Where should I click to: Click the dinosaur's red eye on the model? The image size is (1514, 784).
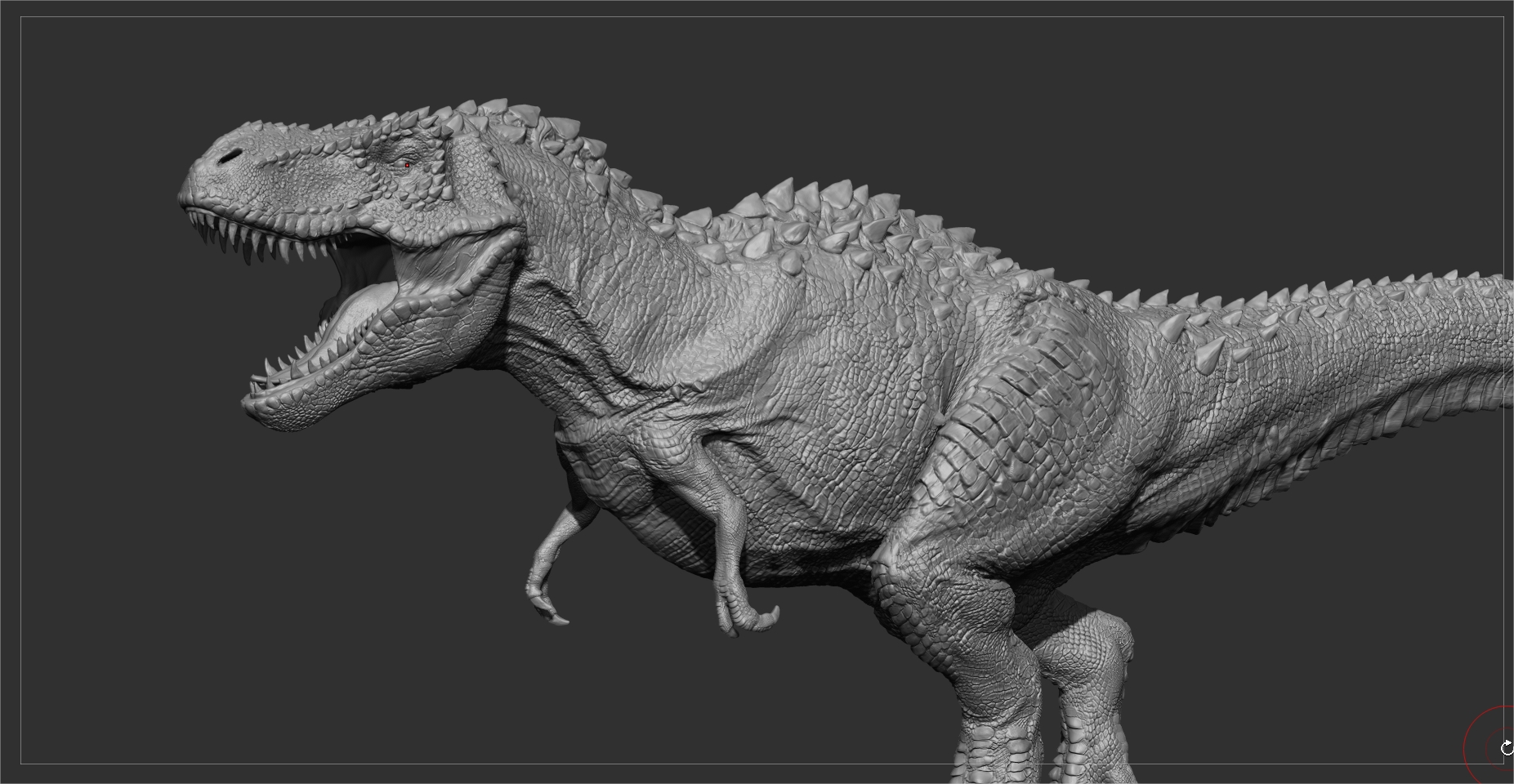coord(407,166)
